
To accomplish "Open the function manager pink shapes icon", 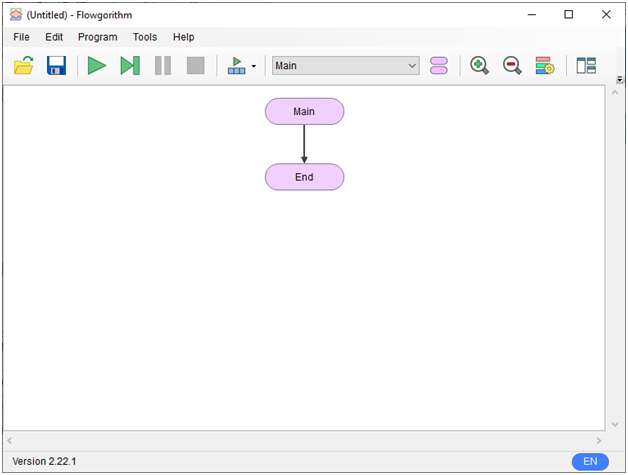I will pyautogui.click(x=439, y=65).
